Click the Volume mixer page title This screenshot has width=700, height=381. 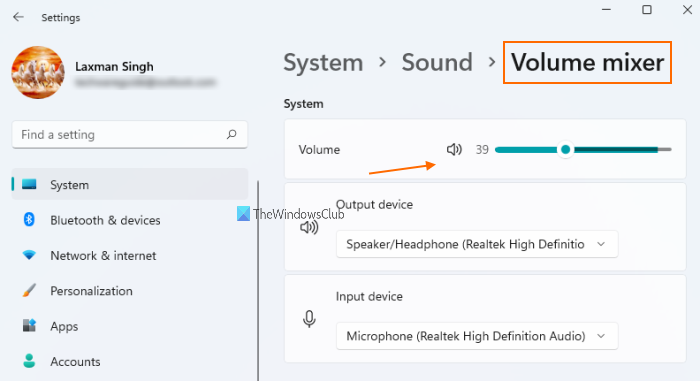tap(587, 62)
